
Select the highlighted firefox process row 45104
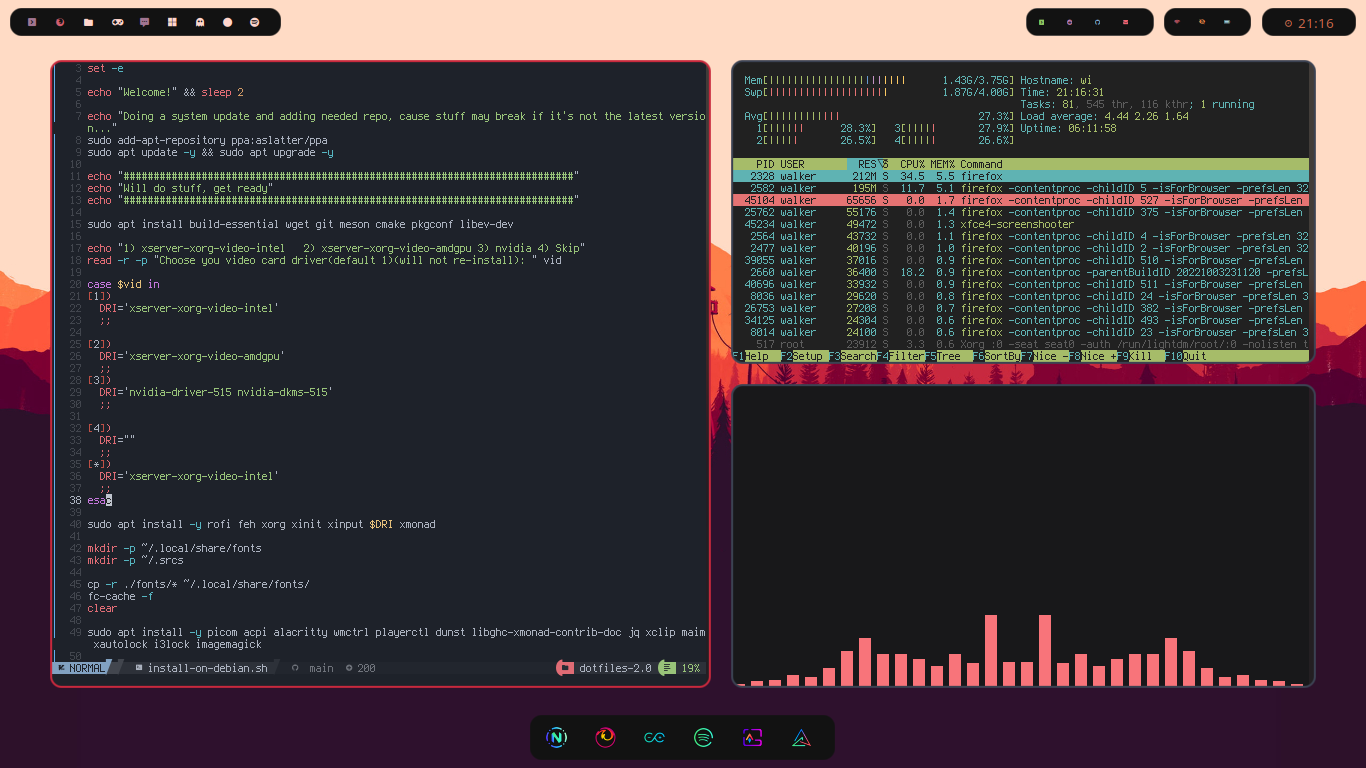point(1000,199)
